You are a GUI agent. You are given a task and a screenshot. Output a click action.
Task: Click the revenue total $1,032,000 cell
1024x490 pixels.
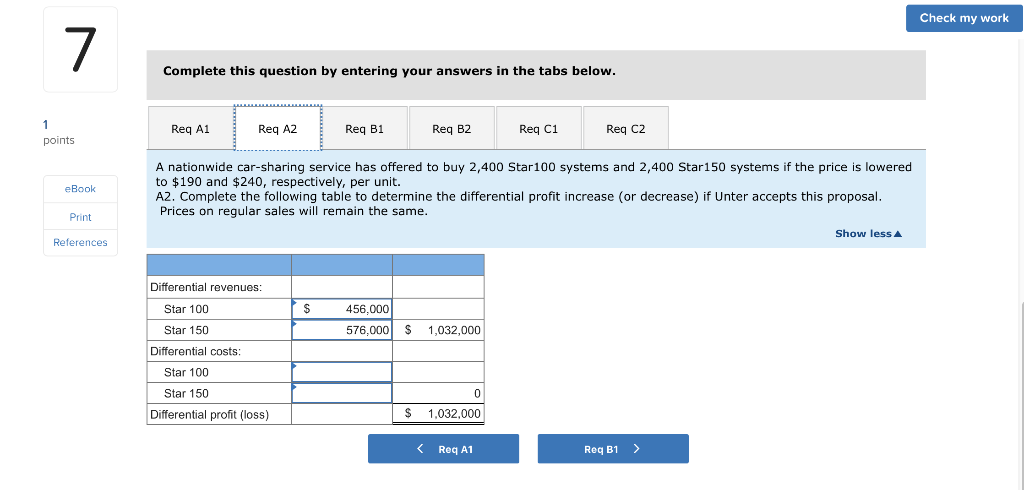coord(438,330)
